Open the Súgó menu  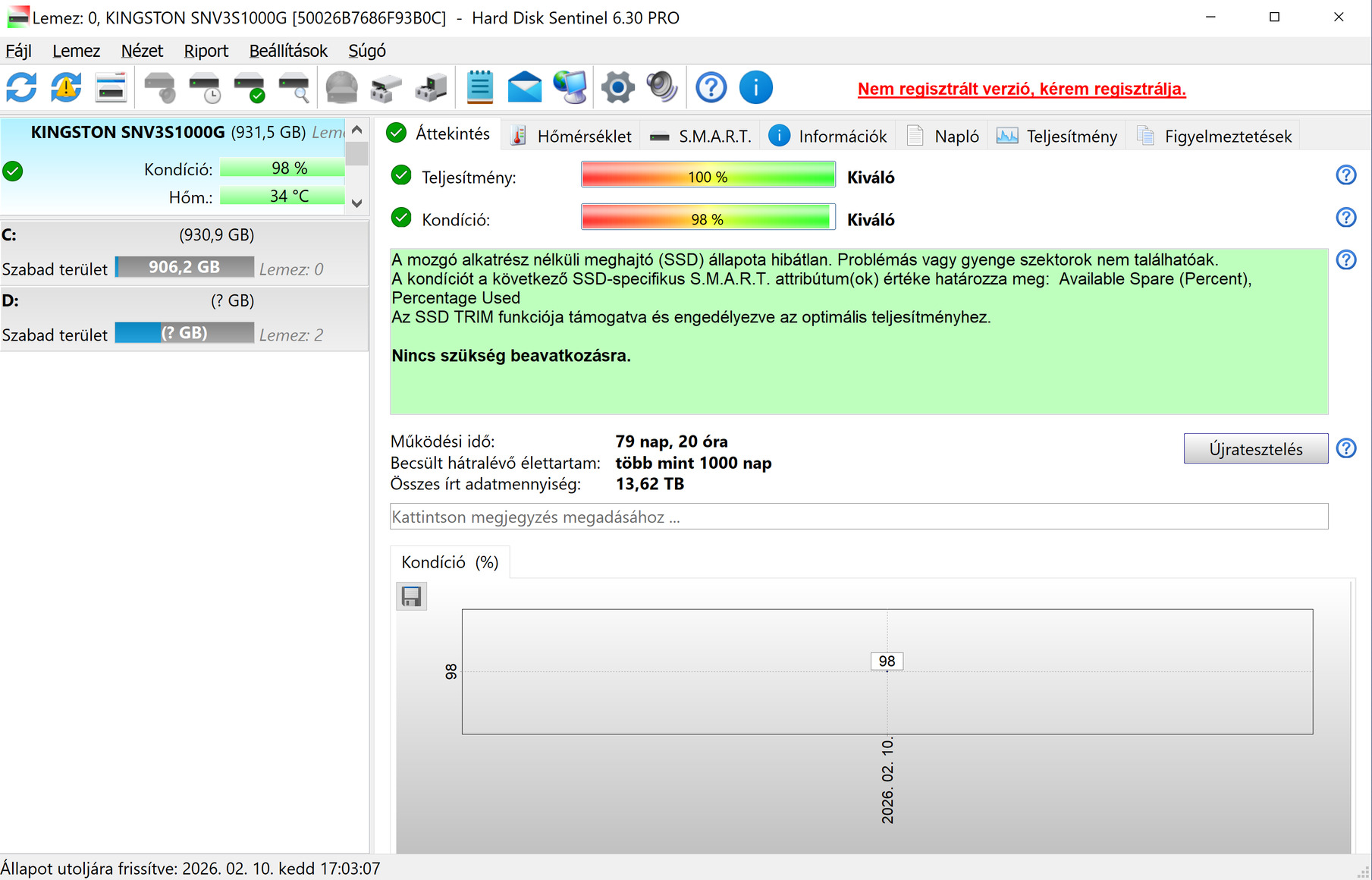point(367,51)
